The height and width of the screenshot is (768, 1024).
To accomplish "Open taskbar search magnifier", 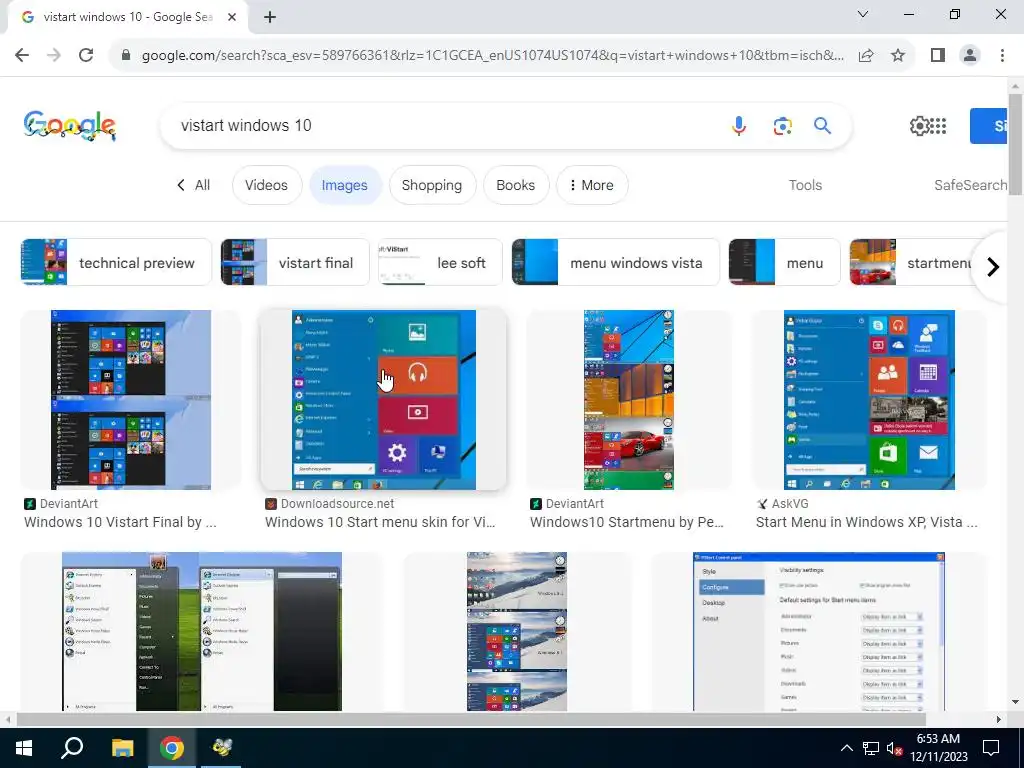I will (x=72, y=748).
